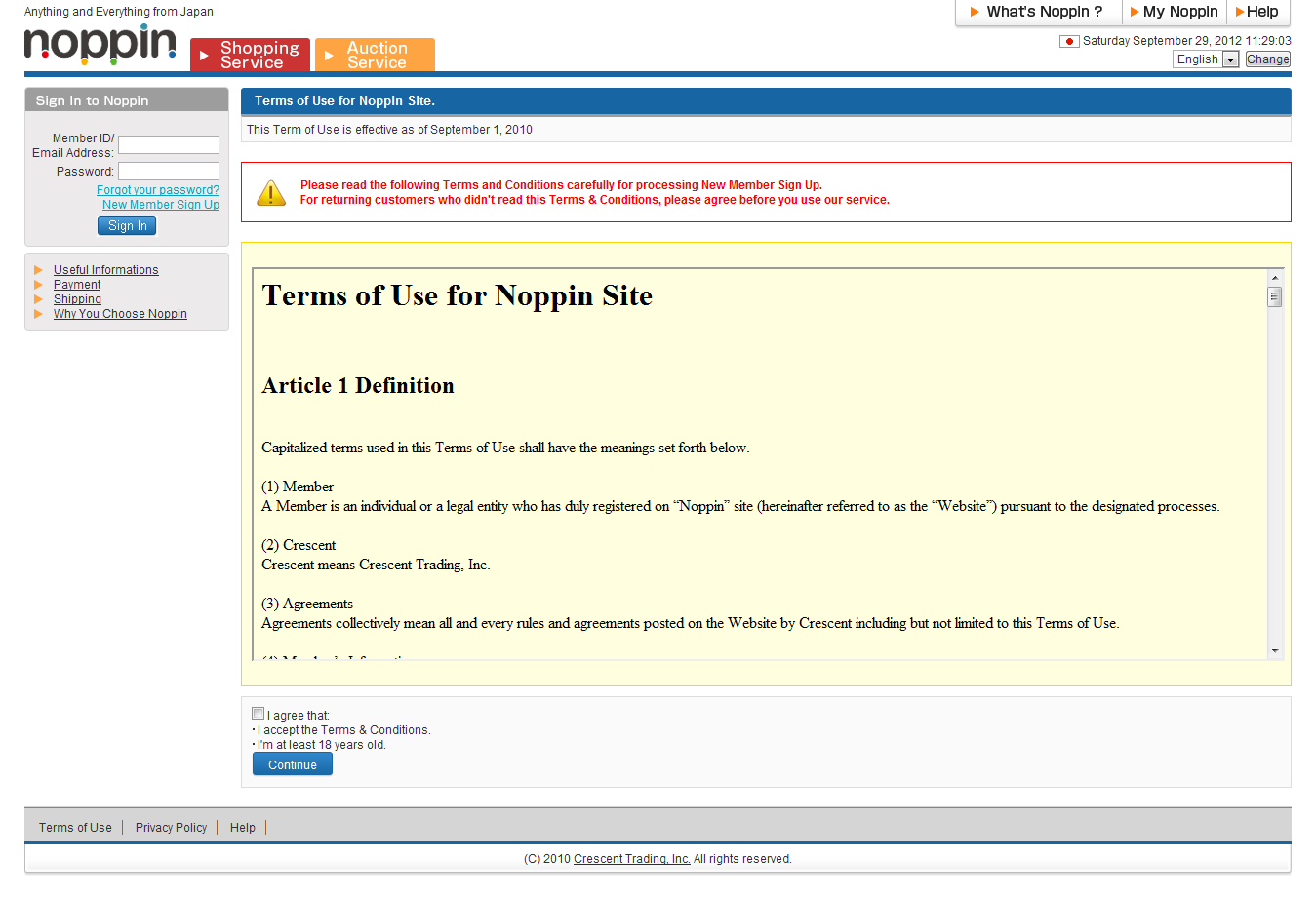The image size is (1316, 898).
Task: Click the Change language button
Action: pos(1267,59)
